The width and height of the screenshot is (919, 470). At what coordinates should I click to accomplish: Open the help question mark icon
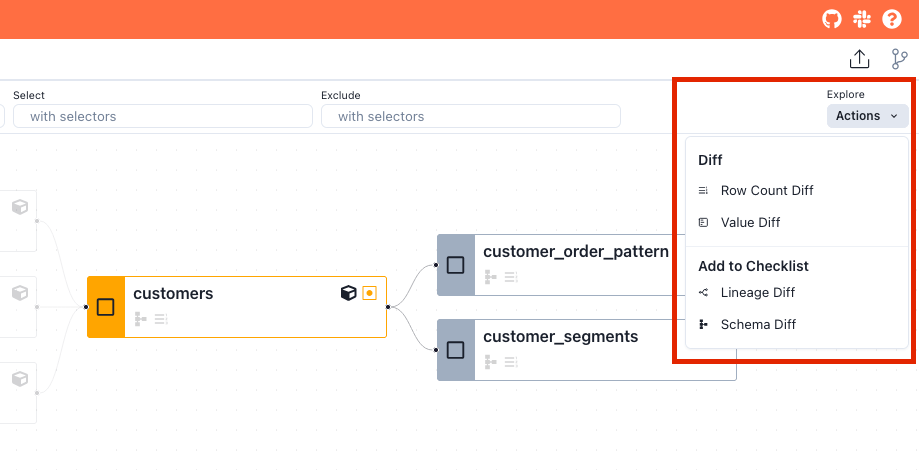coord(891,19)
